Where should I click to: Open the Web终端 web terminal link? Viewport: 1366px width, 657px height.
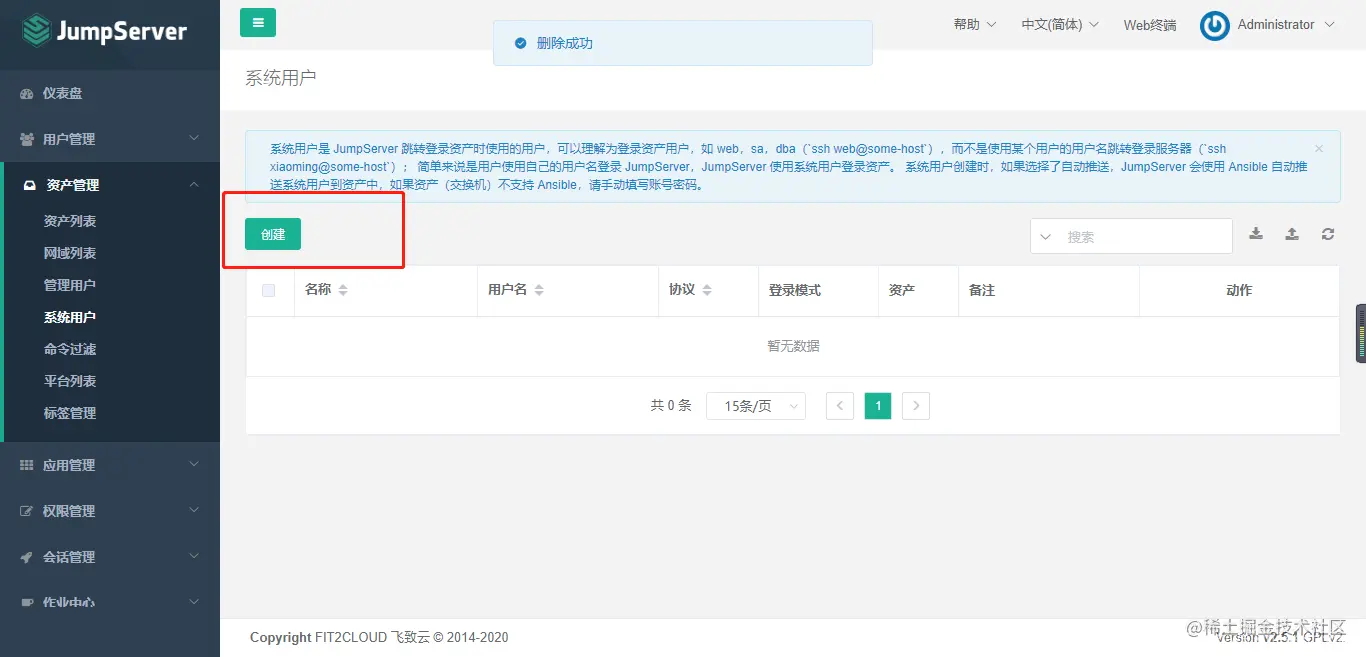(1150, 25)
